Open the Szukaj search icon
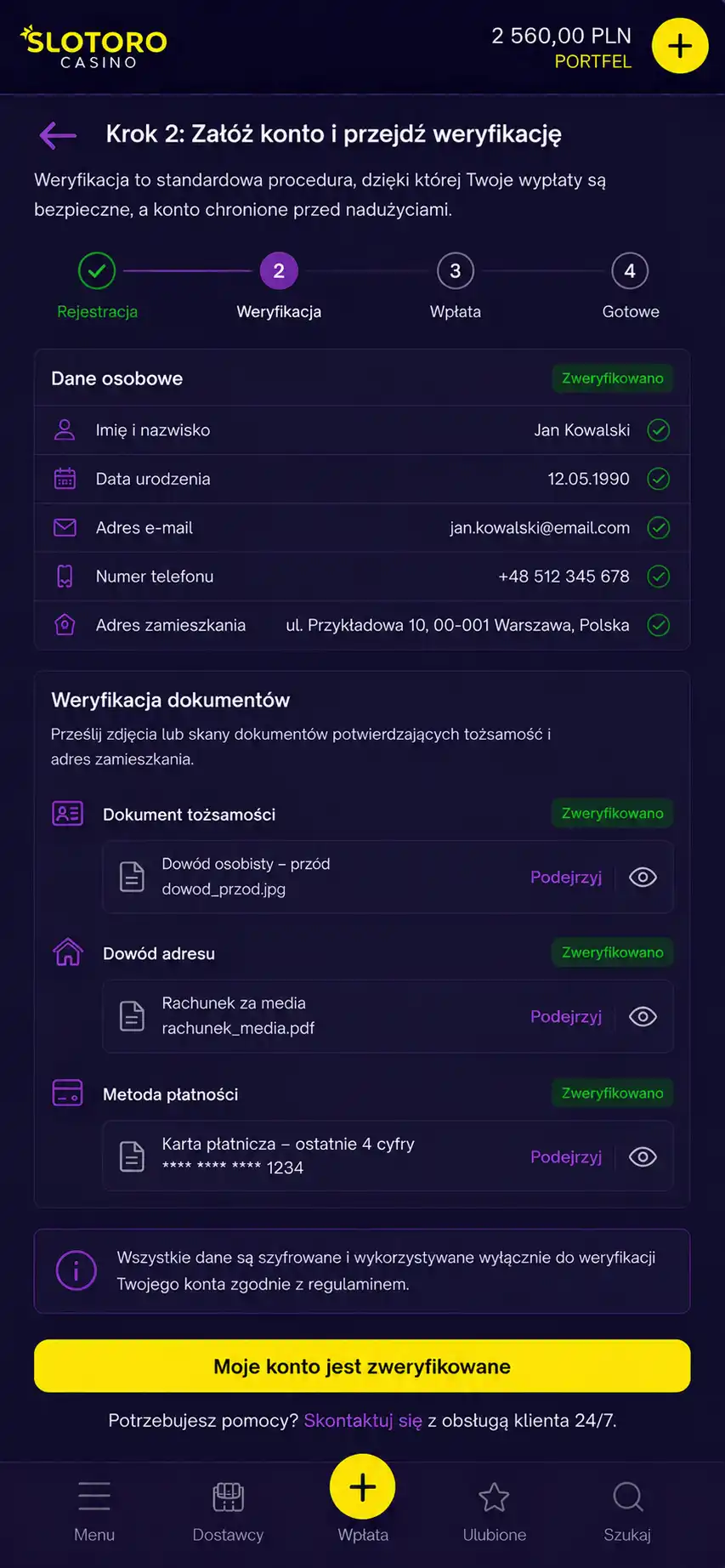The height and width of the screenshot is (1568, 725). 627,1497
